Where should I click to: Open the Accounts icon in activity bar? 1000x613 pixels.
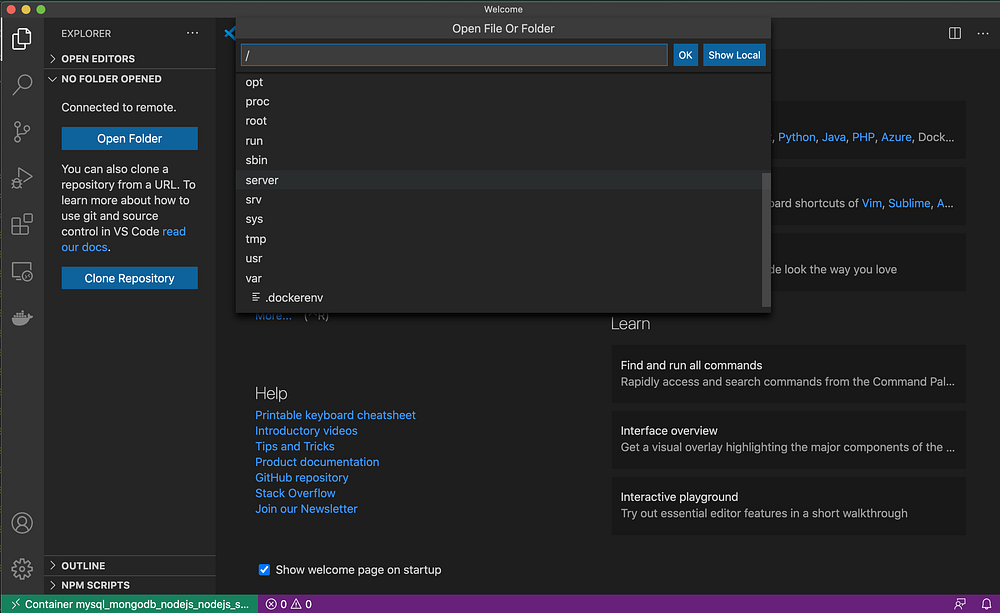point(22,523)
